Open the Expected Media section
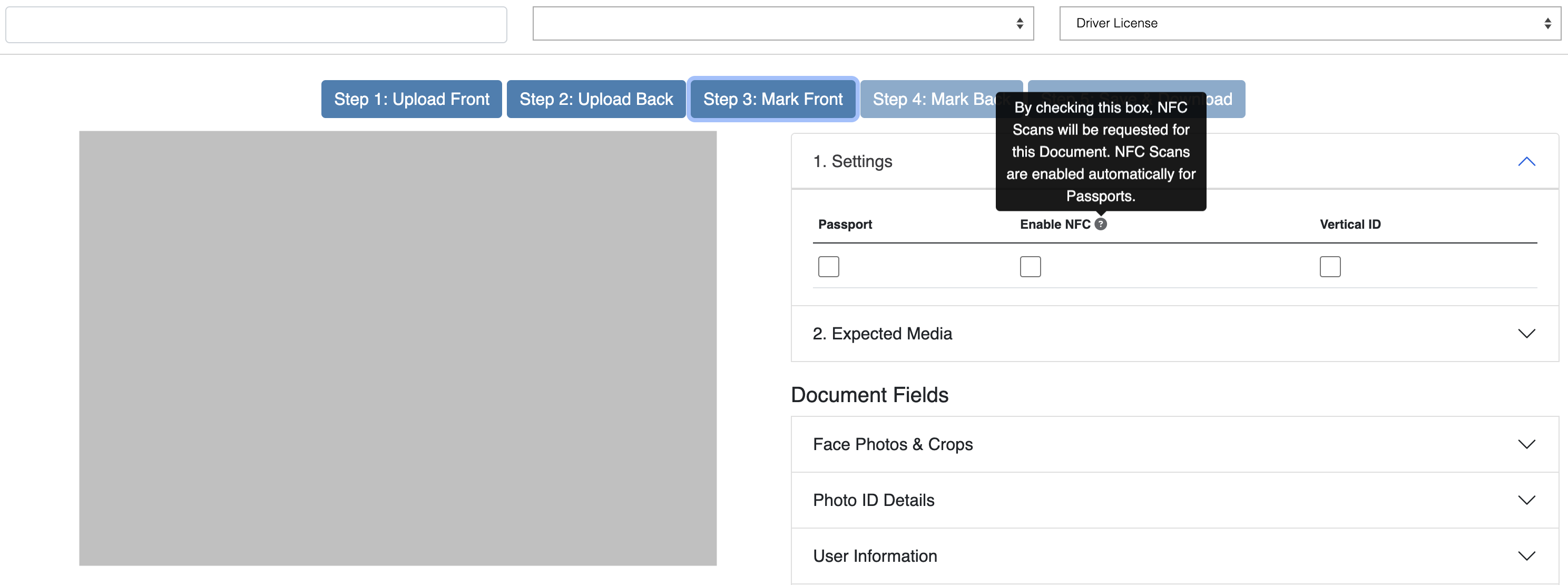Screen dimensions: 1568x585 tap(883, 334)
